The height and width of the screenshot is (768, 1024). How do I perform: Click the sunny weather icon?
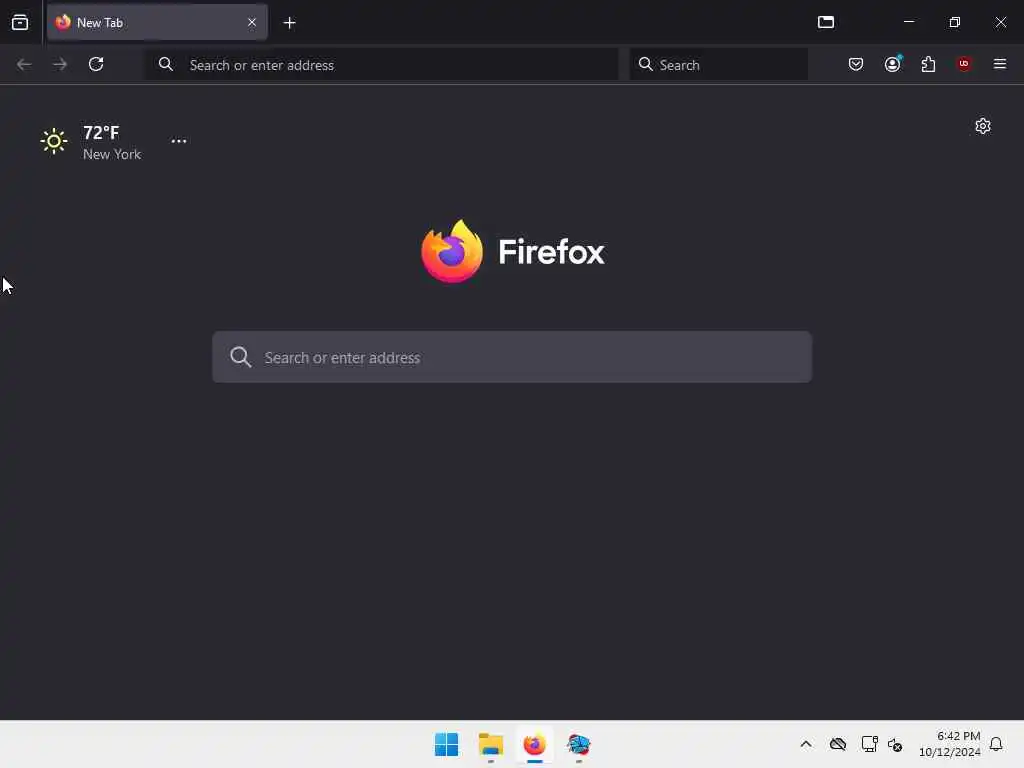[x=54, y=141]
